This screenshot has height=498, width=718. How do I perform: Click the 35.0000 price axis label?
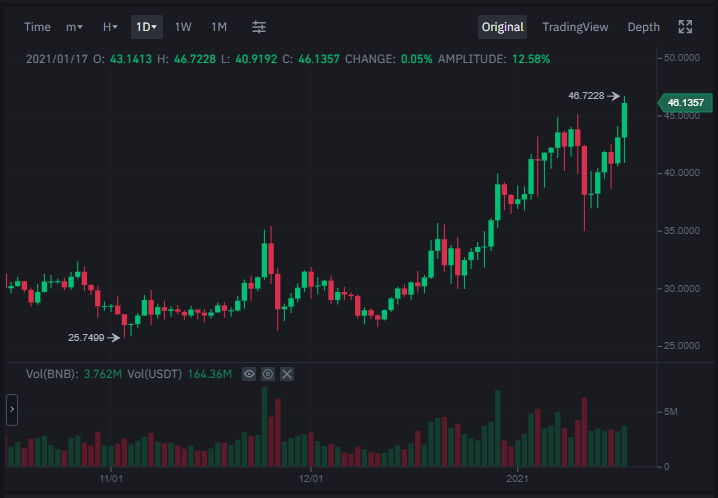(x=682, y=231)
